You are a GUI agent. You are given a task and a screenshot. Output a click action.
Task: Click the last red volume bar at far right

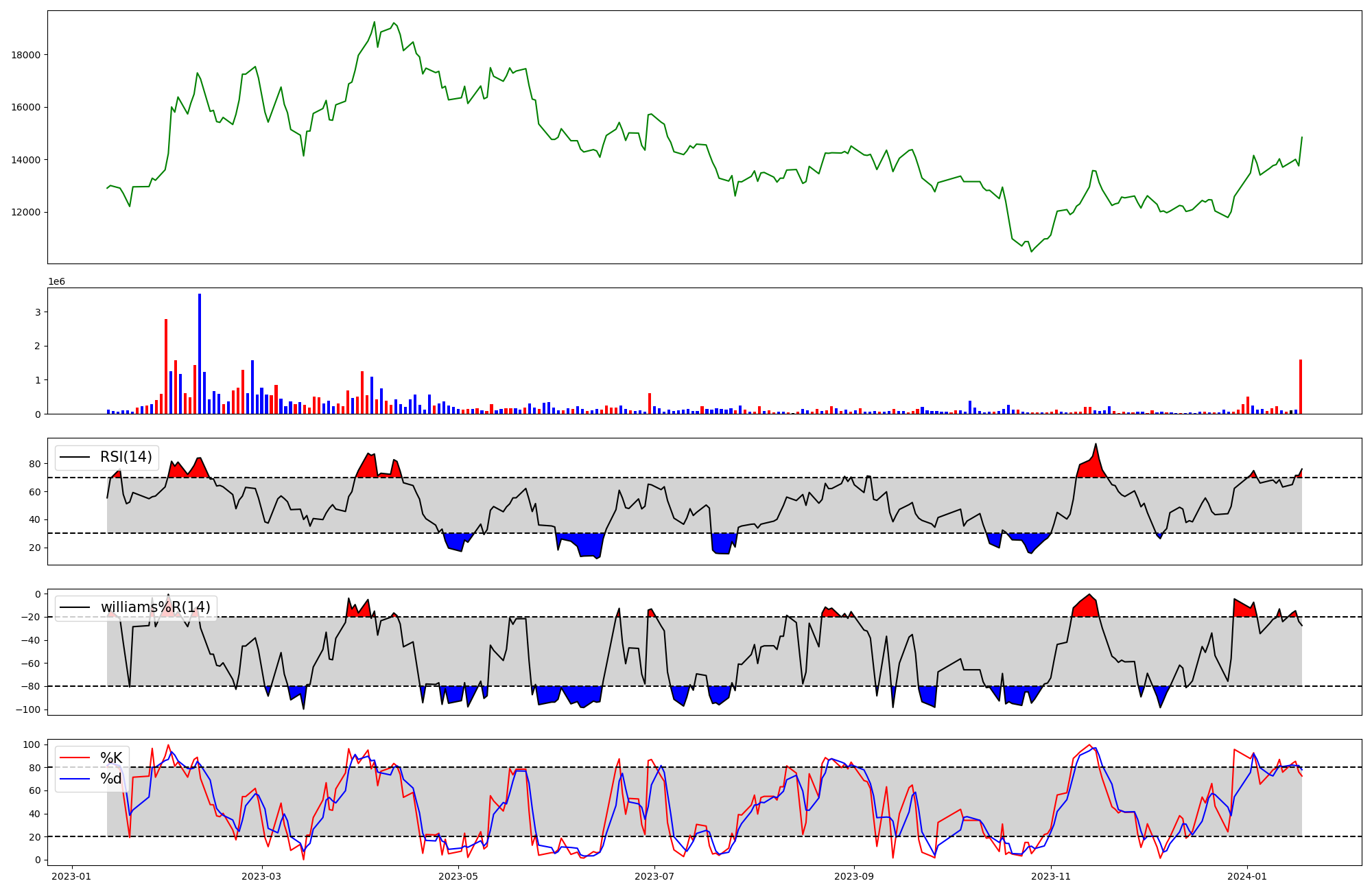tap(1300, 386)
